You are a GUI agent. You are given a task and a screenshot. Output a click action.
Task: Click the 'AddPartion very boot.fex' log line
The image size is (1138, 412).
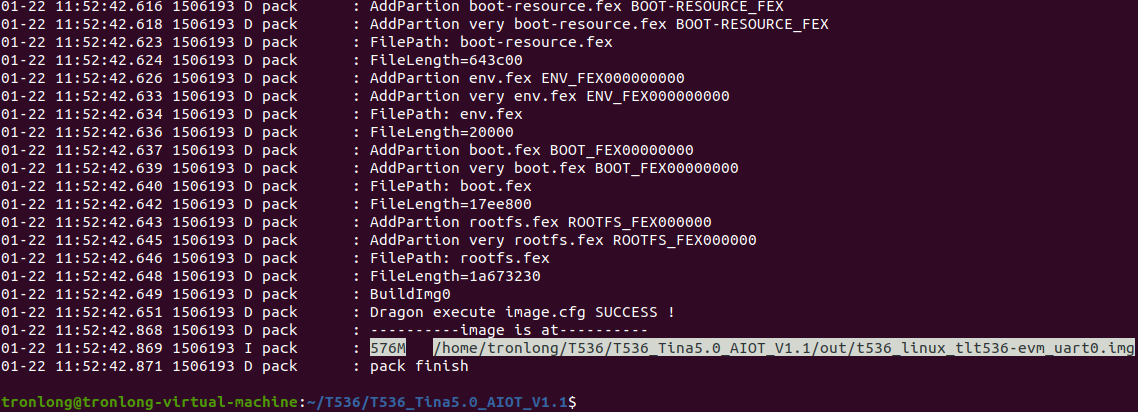pos(554,168)
